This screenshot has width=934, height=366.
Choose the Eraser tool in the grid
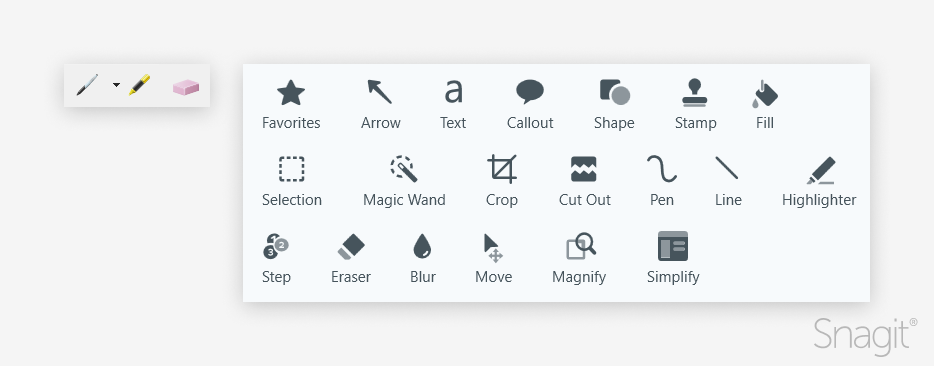point(351,259)
